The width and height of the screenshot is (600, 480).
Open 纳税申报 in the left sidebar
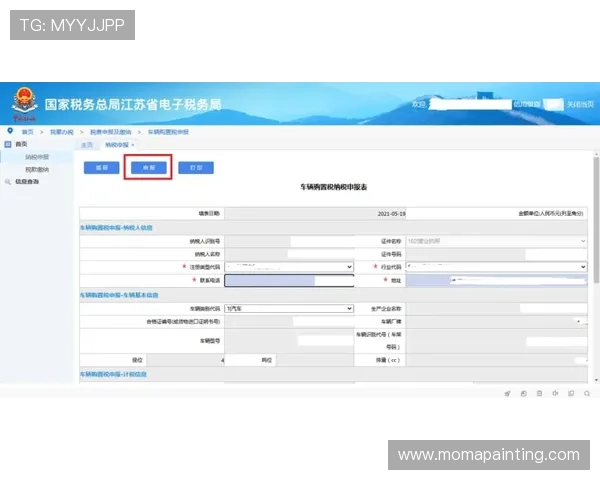tap(37, 157)
